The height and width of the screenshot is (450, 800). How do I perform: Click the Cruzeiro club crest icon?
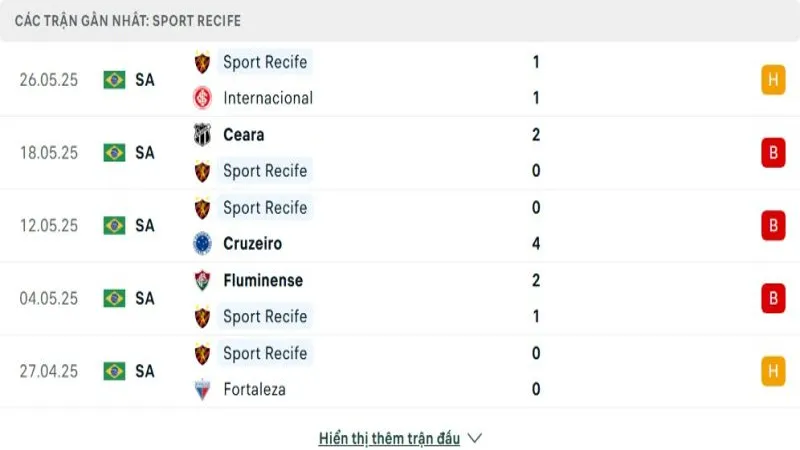pos(203,243)
